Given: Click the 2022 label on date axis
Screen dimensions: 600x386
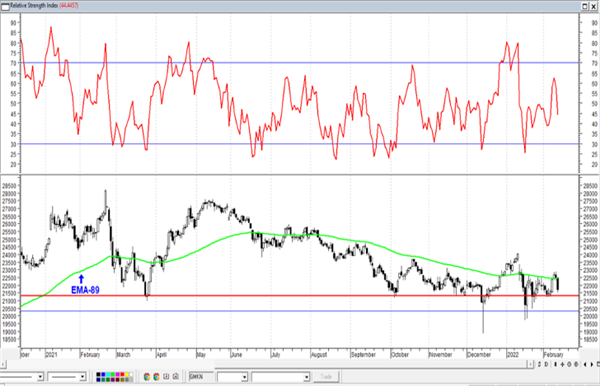Looking at the screenshot, I should coord(513,355).
